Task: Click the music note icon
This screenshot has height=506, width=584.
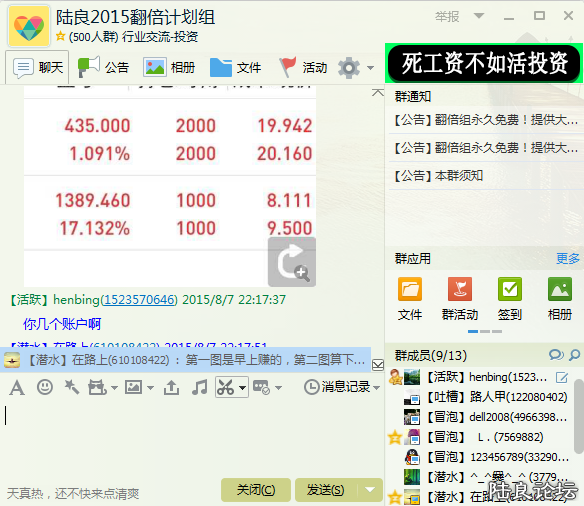Action: pos(200,388)
